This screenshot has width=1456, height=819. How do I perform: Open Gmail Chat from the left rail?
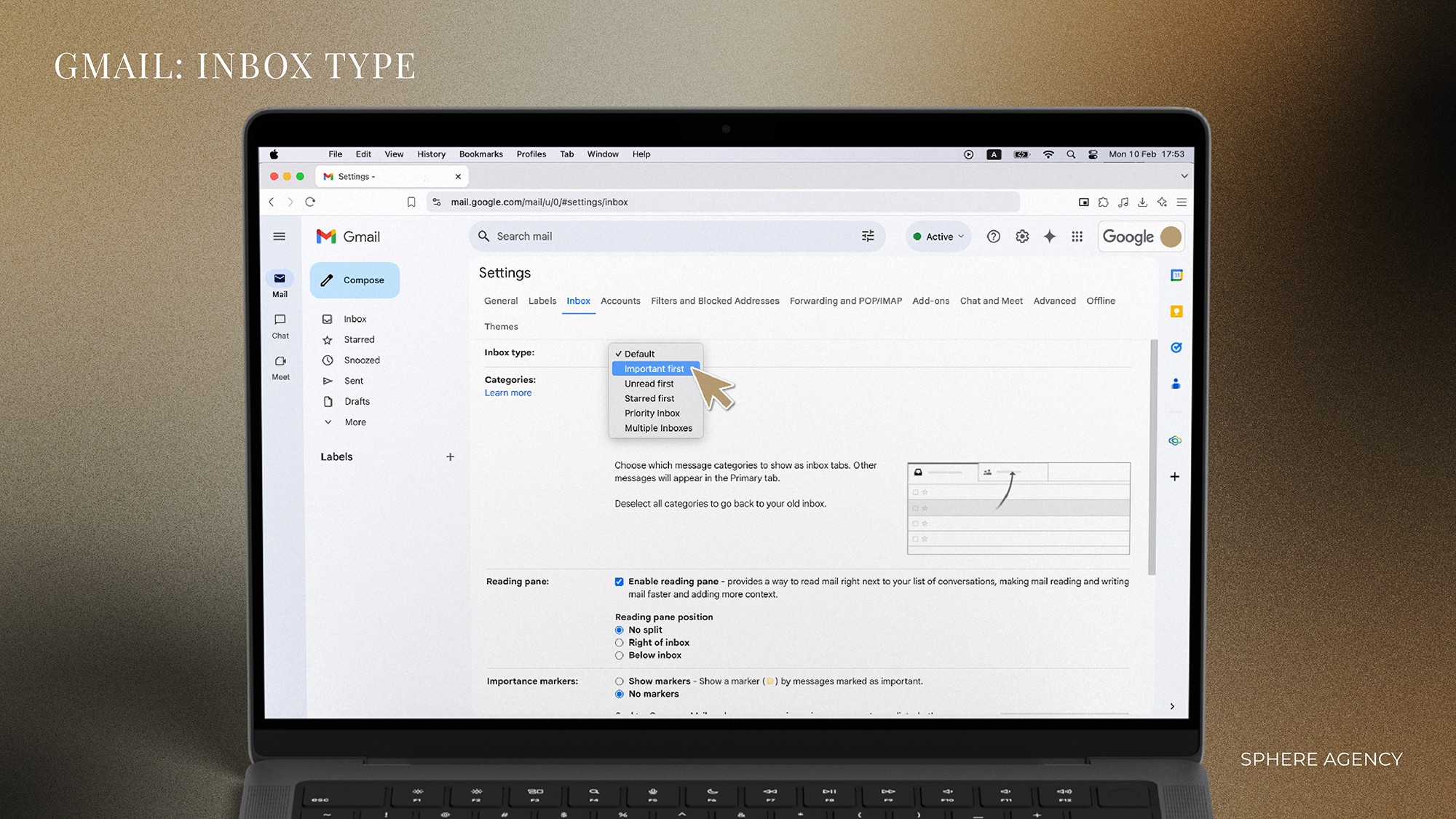[x=280, y=325]
